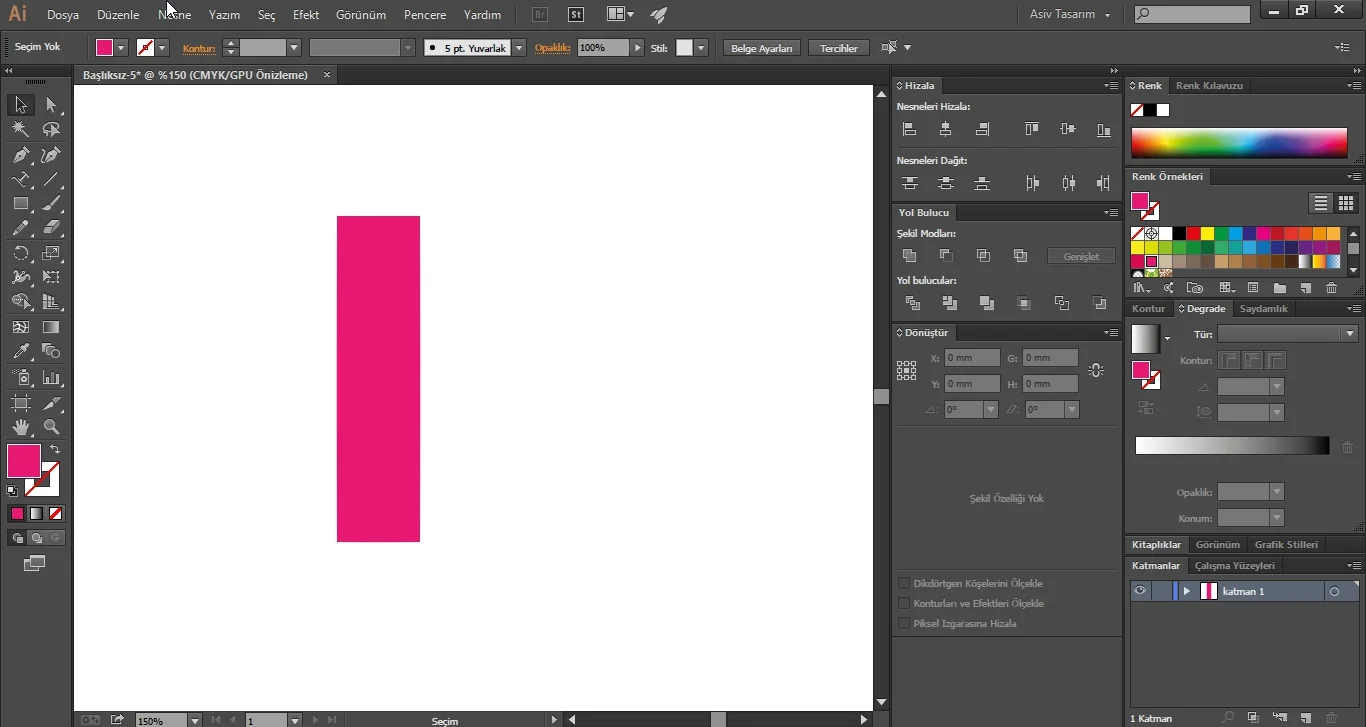Open Stil dropdown arrow
This screenshot has width=1366, height=727.
click(701, 48)
